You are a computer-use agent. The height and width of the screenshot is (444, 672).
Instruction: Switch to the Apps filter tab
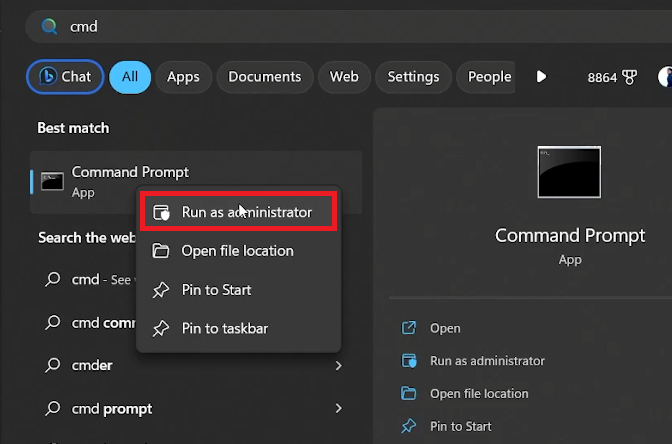coord(183,77)
